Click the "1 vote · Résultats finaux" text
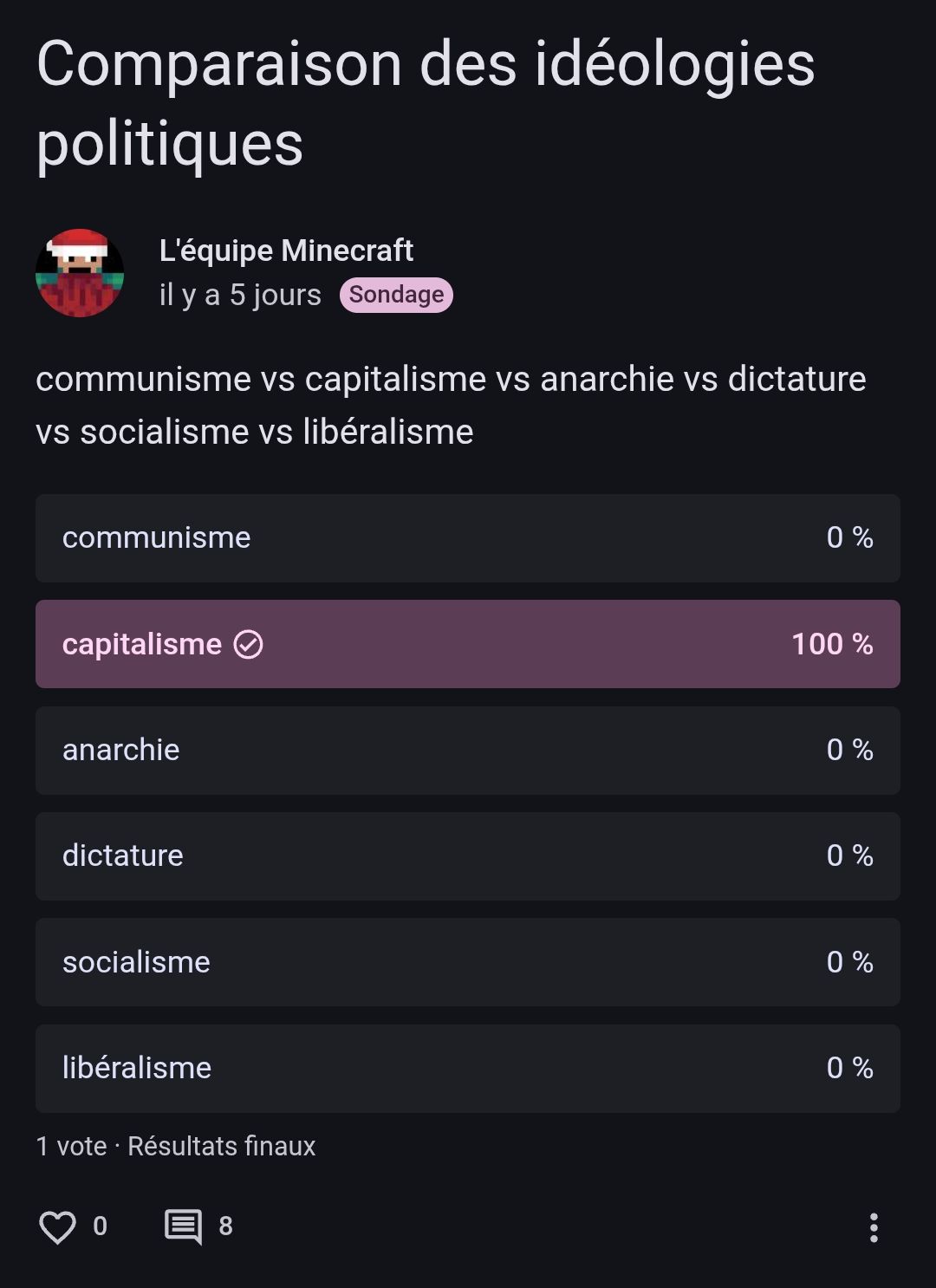Image resolution: width=936 pixels, height=1288 pixels. 176,1146
